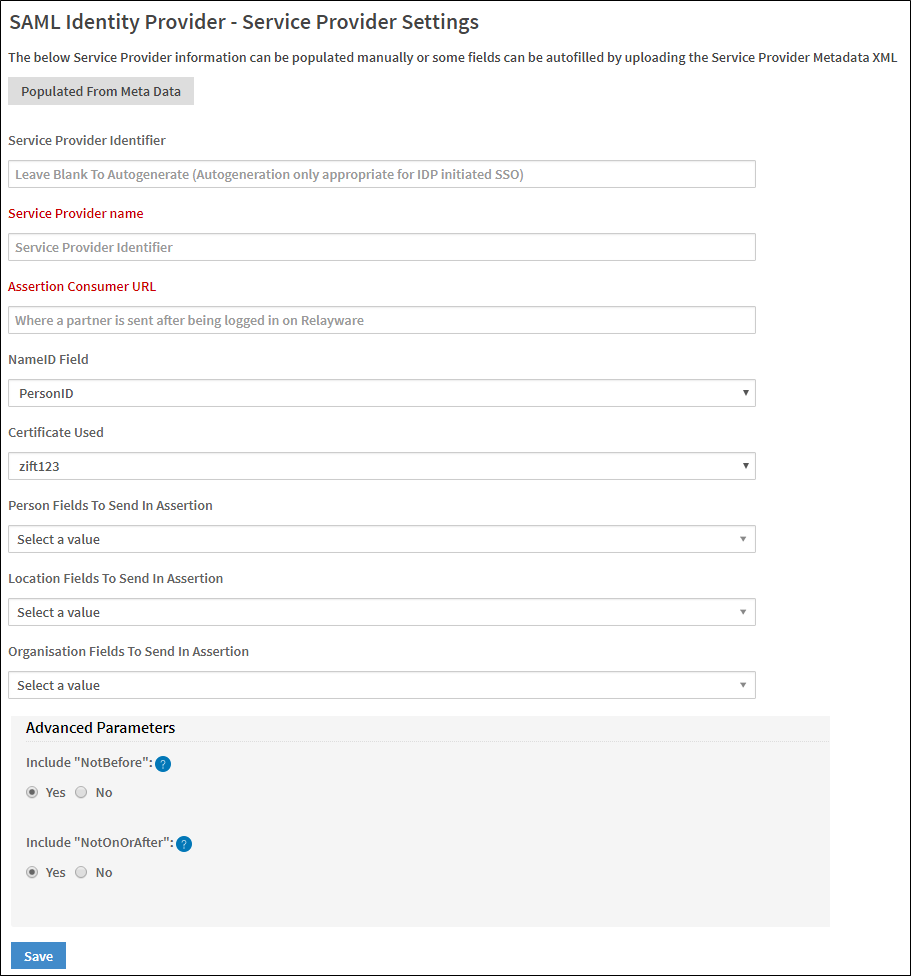
Task: Select No for Include "NotOnOrAfter"
Action: coord(80,872)
